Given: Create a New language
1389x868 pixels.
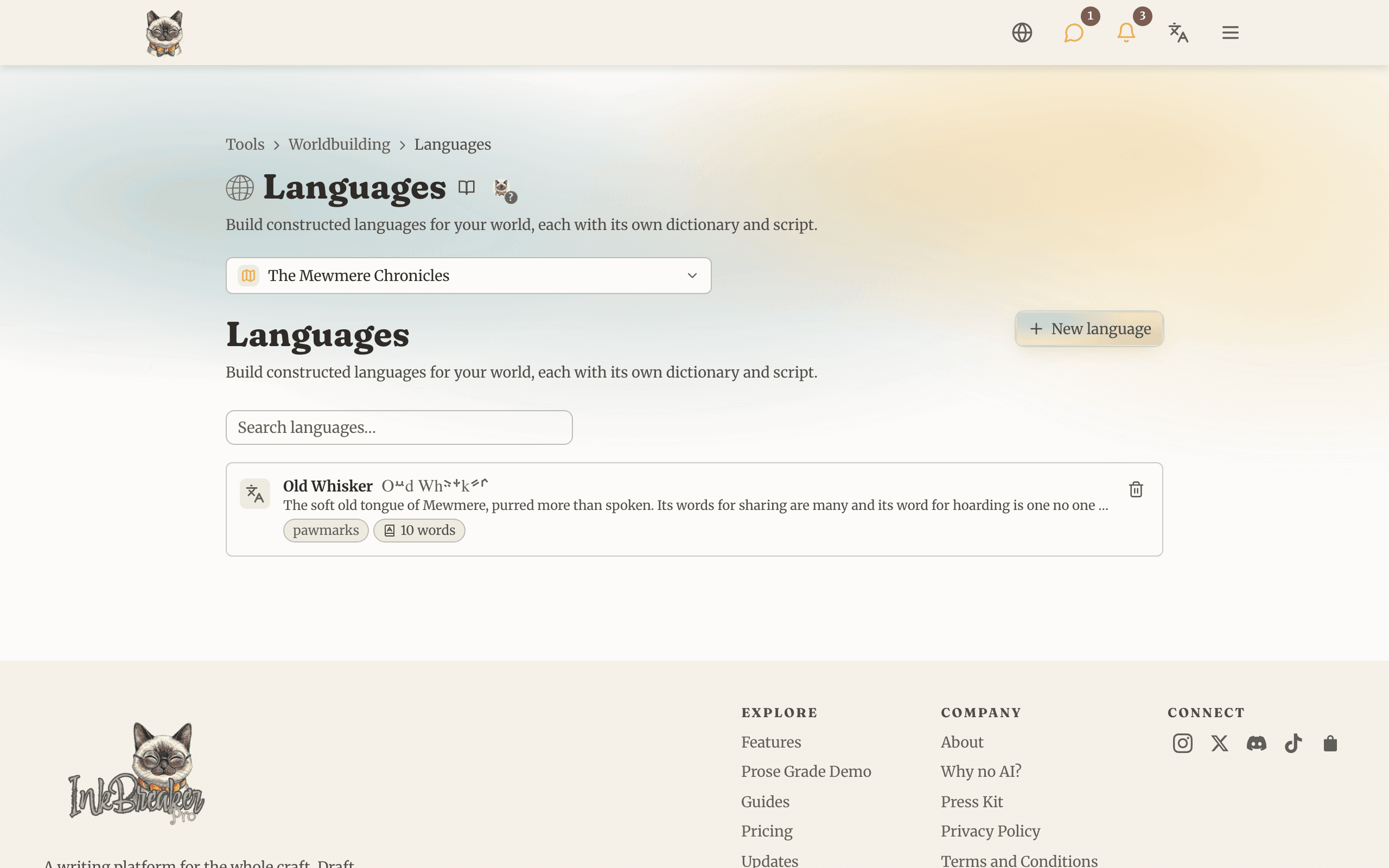Looking at the screenshot, I should (1089, 329).
